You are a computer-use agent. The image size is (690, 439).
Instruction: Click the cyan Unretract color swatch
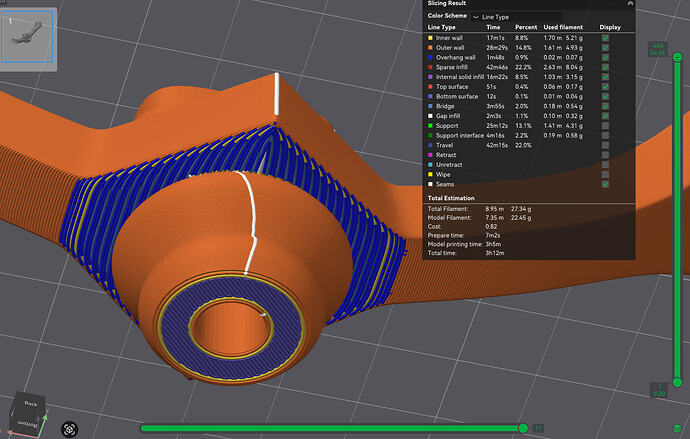[430, 165]
